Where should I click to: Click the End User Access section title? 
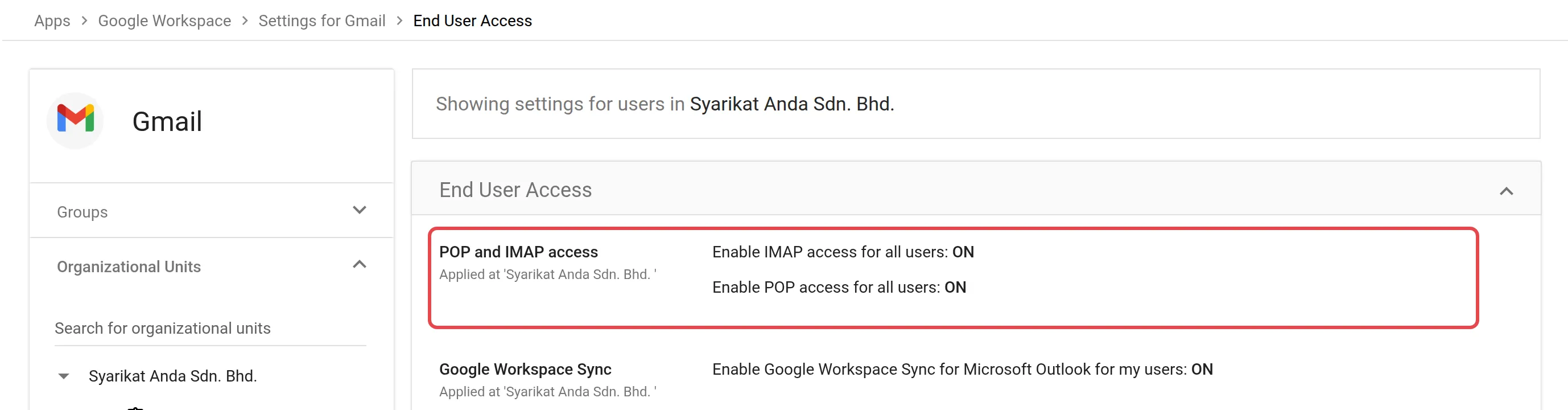tap(515, 190)
